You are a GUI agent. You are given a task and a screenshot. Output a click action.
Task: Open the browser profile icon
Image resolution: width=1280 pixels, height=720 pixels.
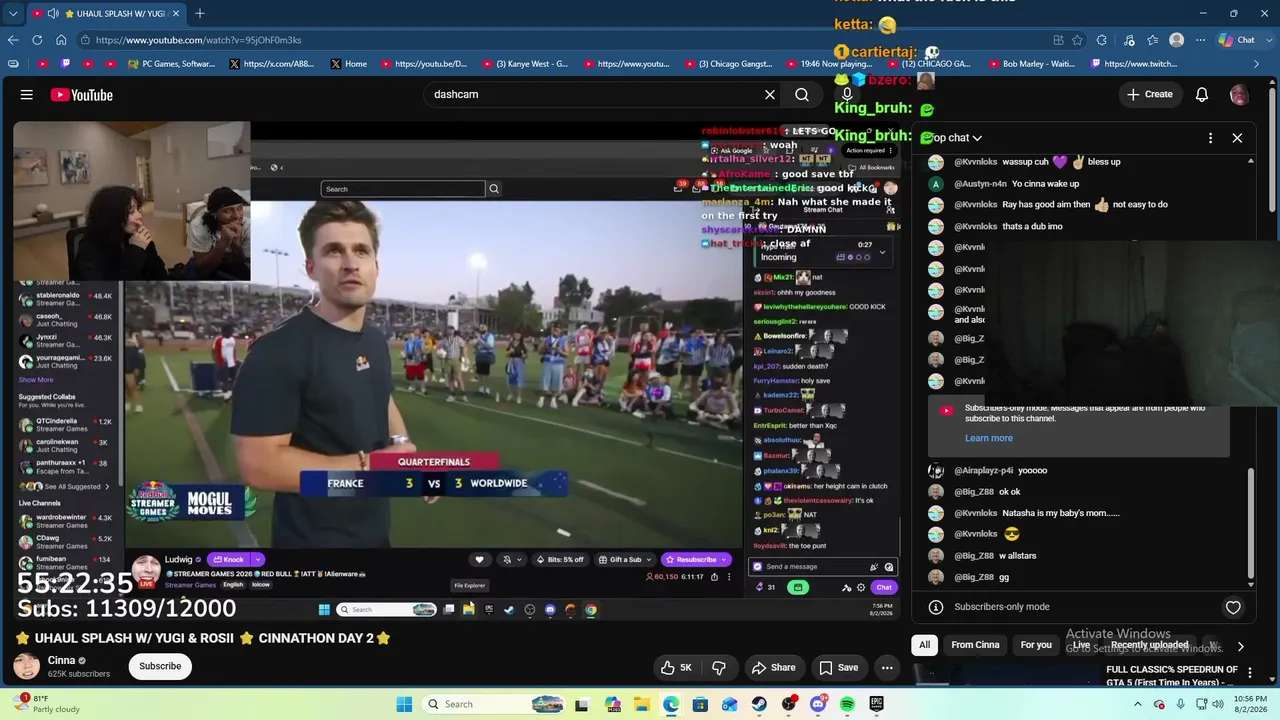coord(1177,40)
